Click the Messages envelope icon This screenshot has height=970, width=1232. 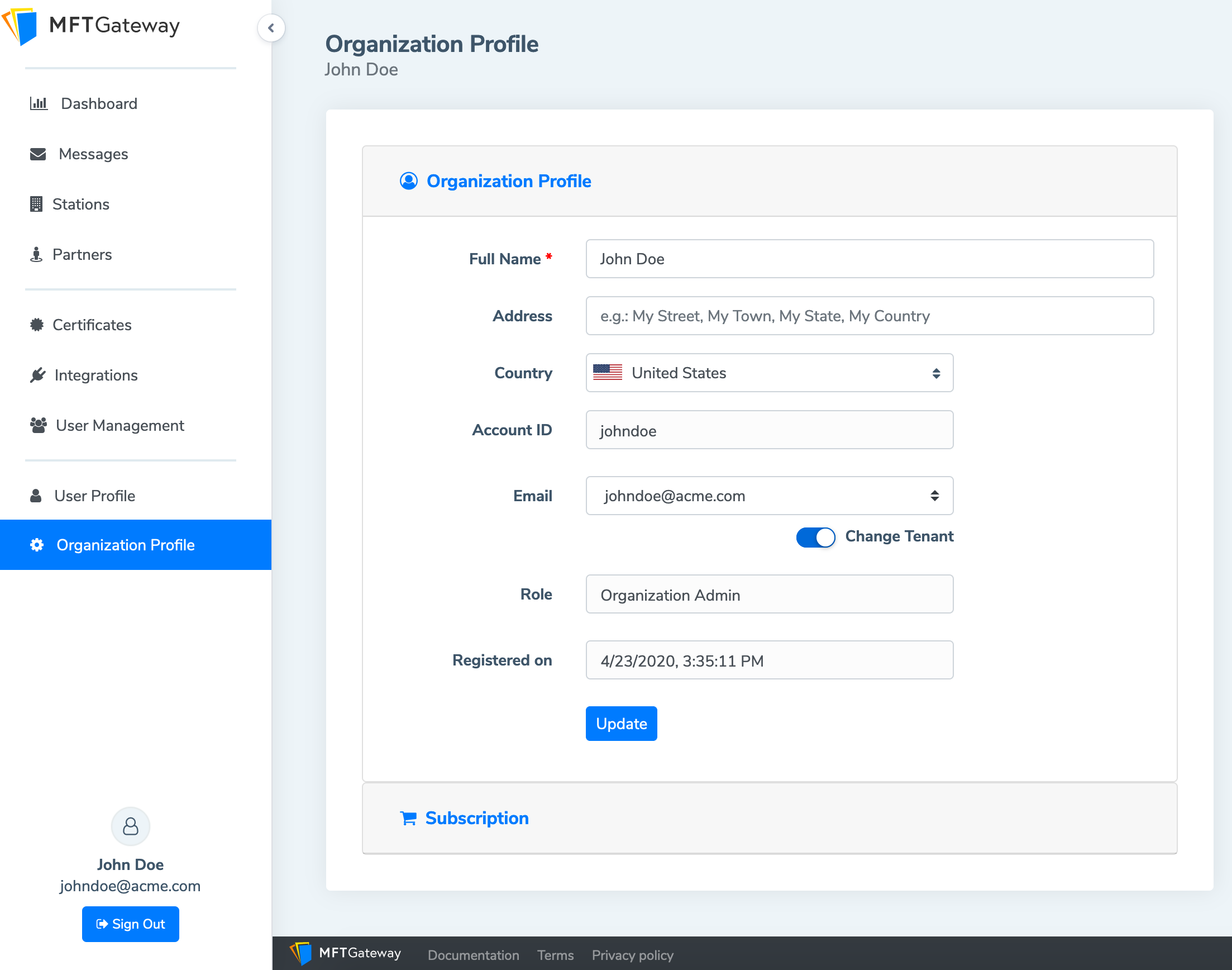(38, 154)
